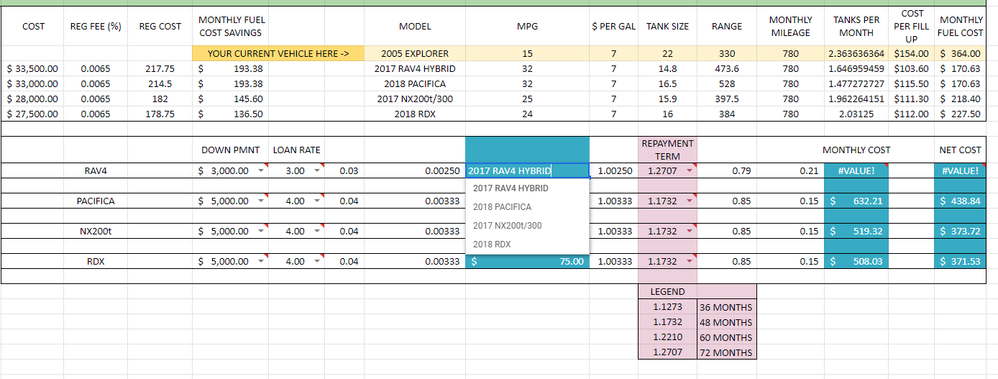Select the $ 75.00 teal cell
This screenshot has width=998, height=379.
coord(528,261)
